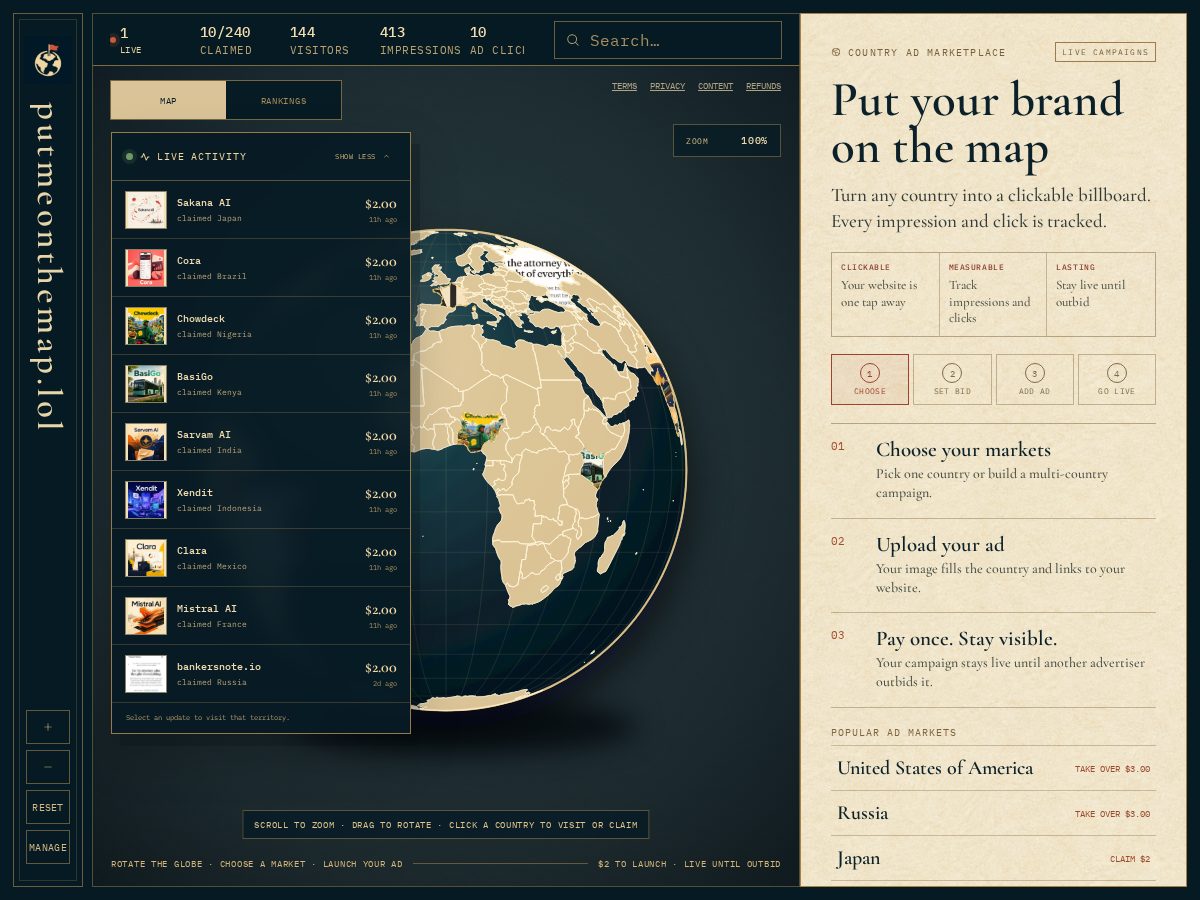Screen dimensions: 1200x900
Task: Click the Measurable feature card
Action: coord(993,294)
